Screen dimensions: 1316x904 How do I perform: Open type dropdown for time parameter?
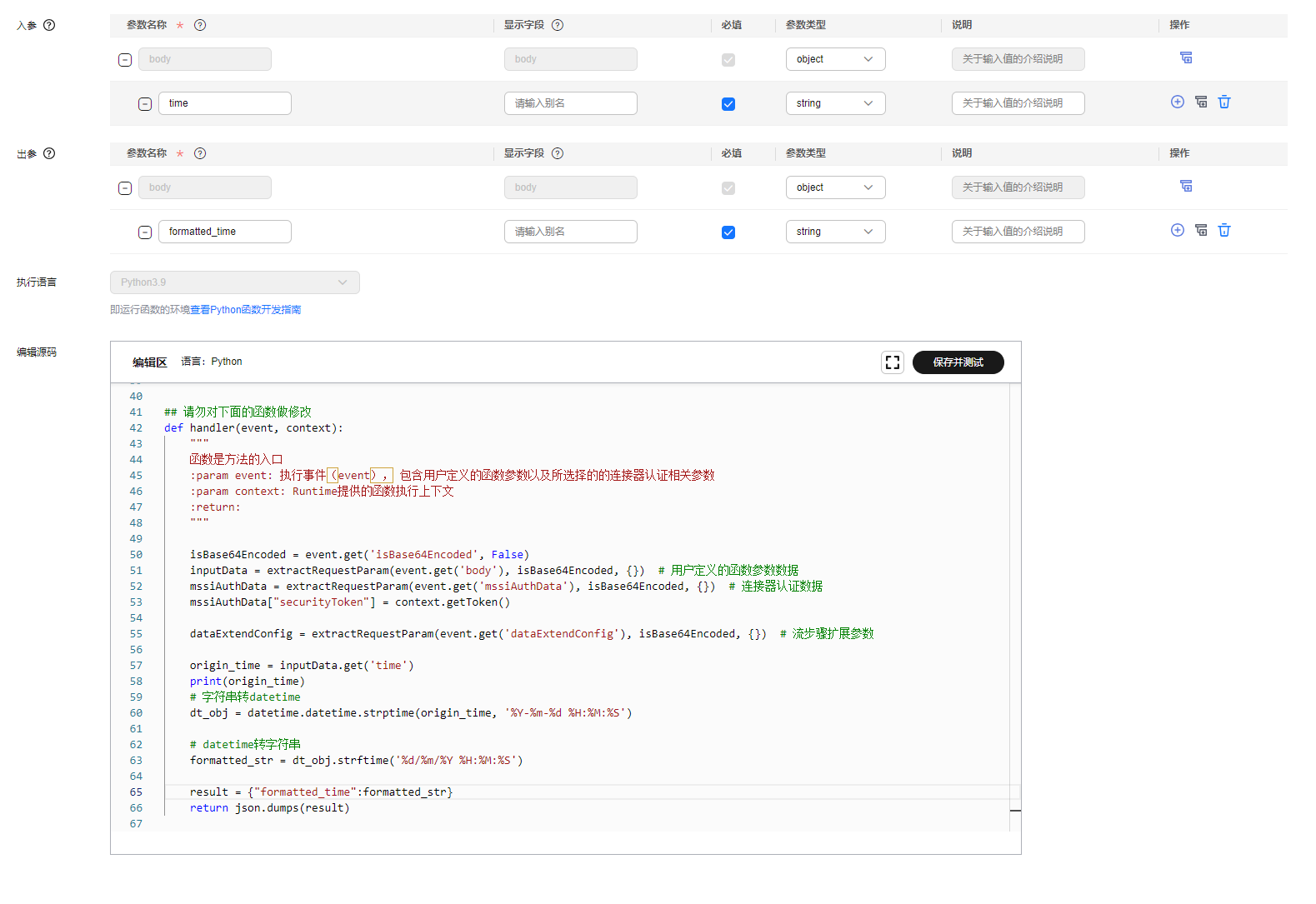[834, 103]
